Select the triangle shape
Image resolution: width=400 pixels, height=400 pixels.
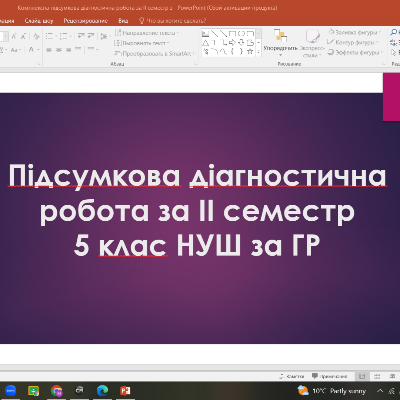point(205,43)
